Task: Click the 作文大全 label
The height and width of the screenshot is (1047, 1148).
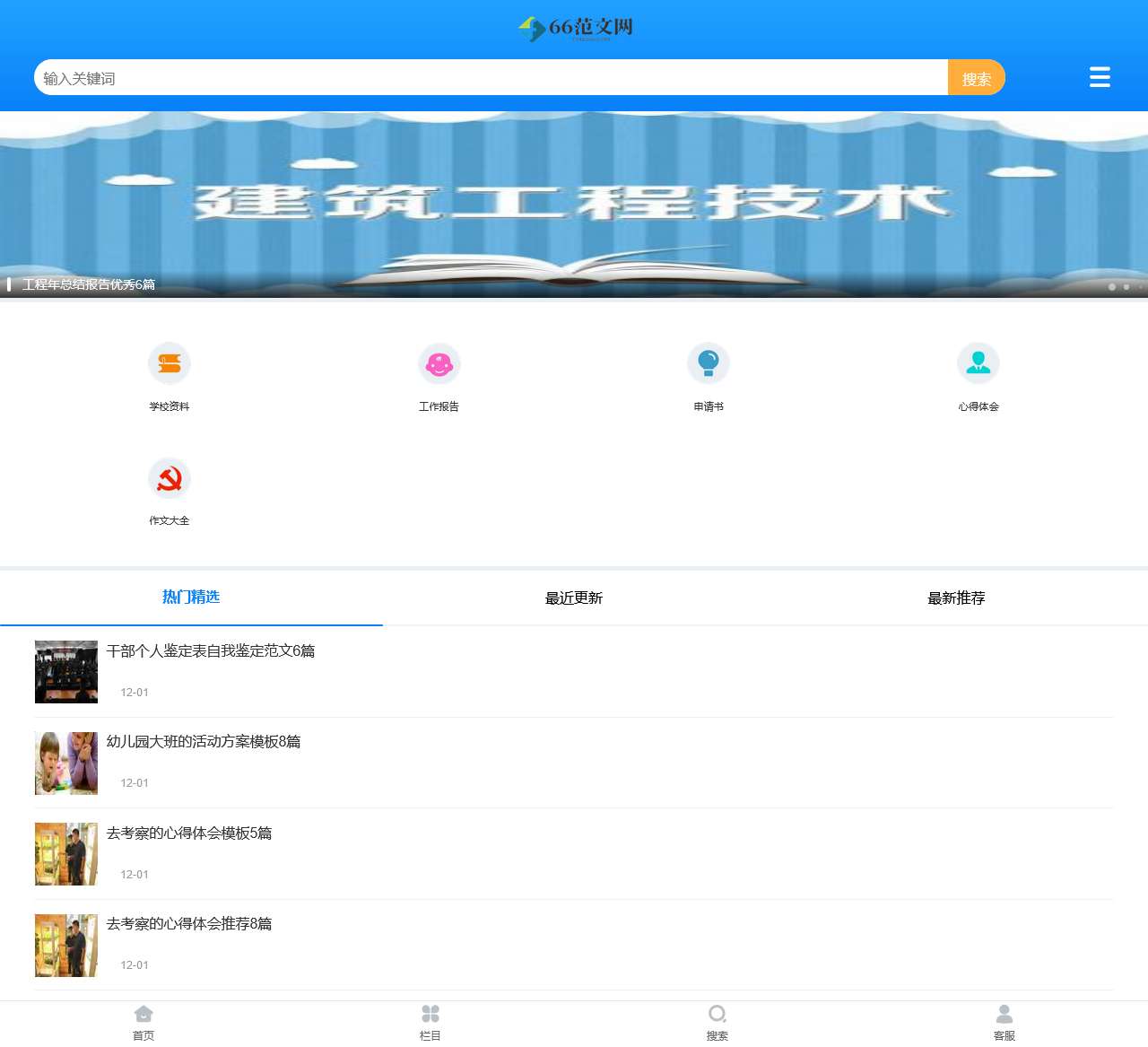Action: [170, 521]
